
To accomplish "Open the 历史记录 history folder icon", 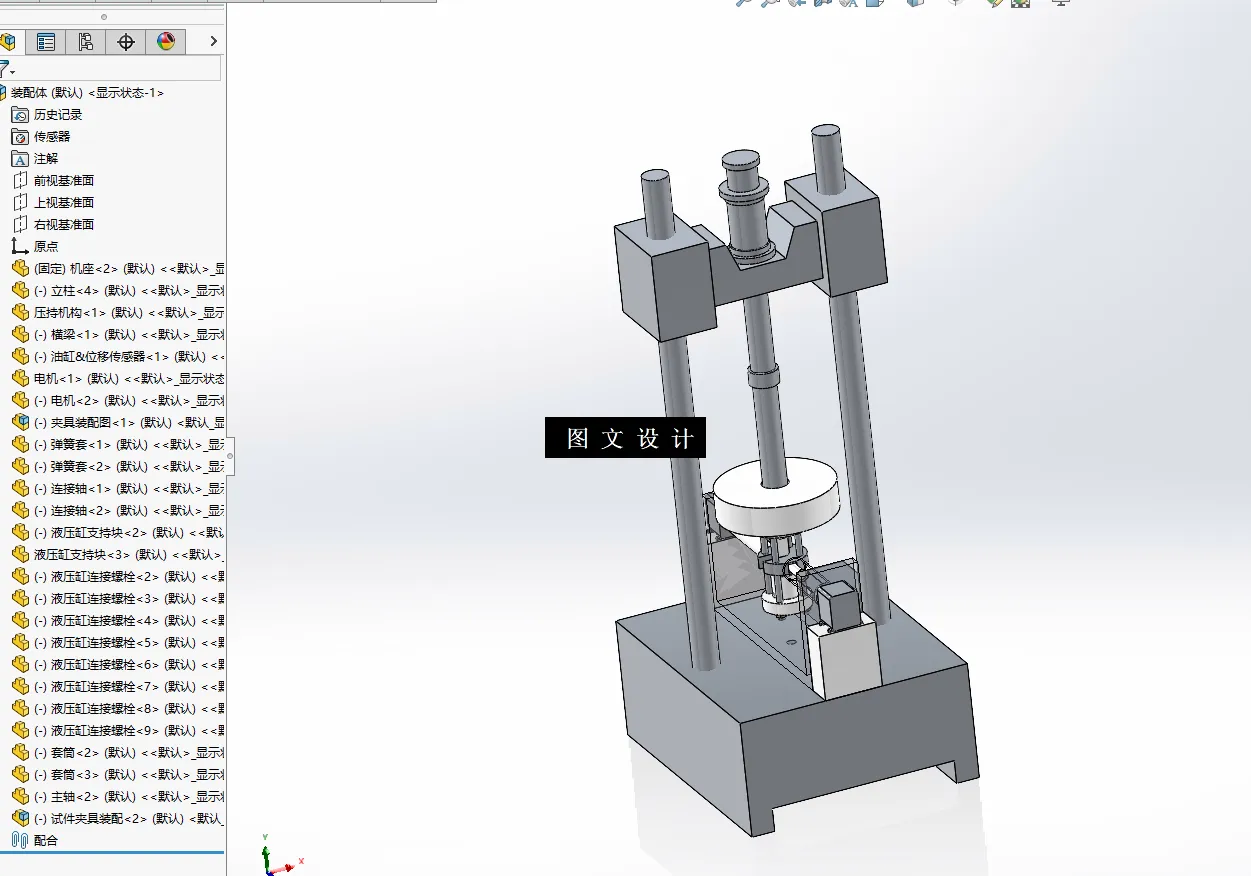I will tap(20, 115).
